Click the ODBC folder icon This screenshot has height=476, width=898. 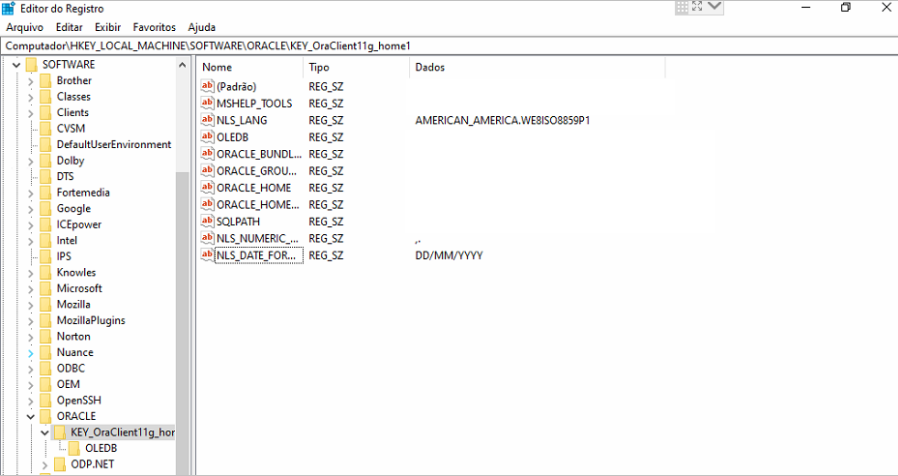[x=45, y=368]
